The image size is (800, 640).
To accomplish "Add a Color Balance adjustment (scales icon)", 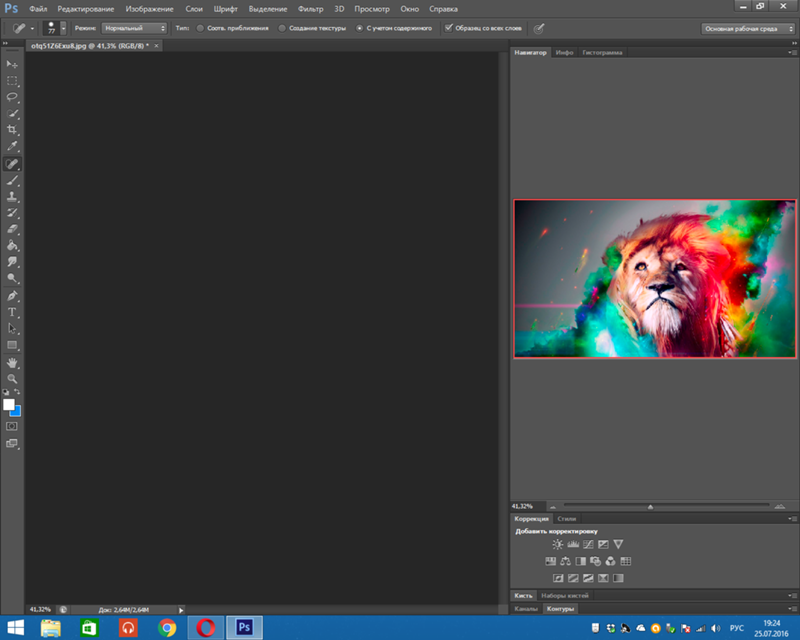I will tap(565, 561).
